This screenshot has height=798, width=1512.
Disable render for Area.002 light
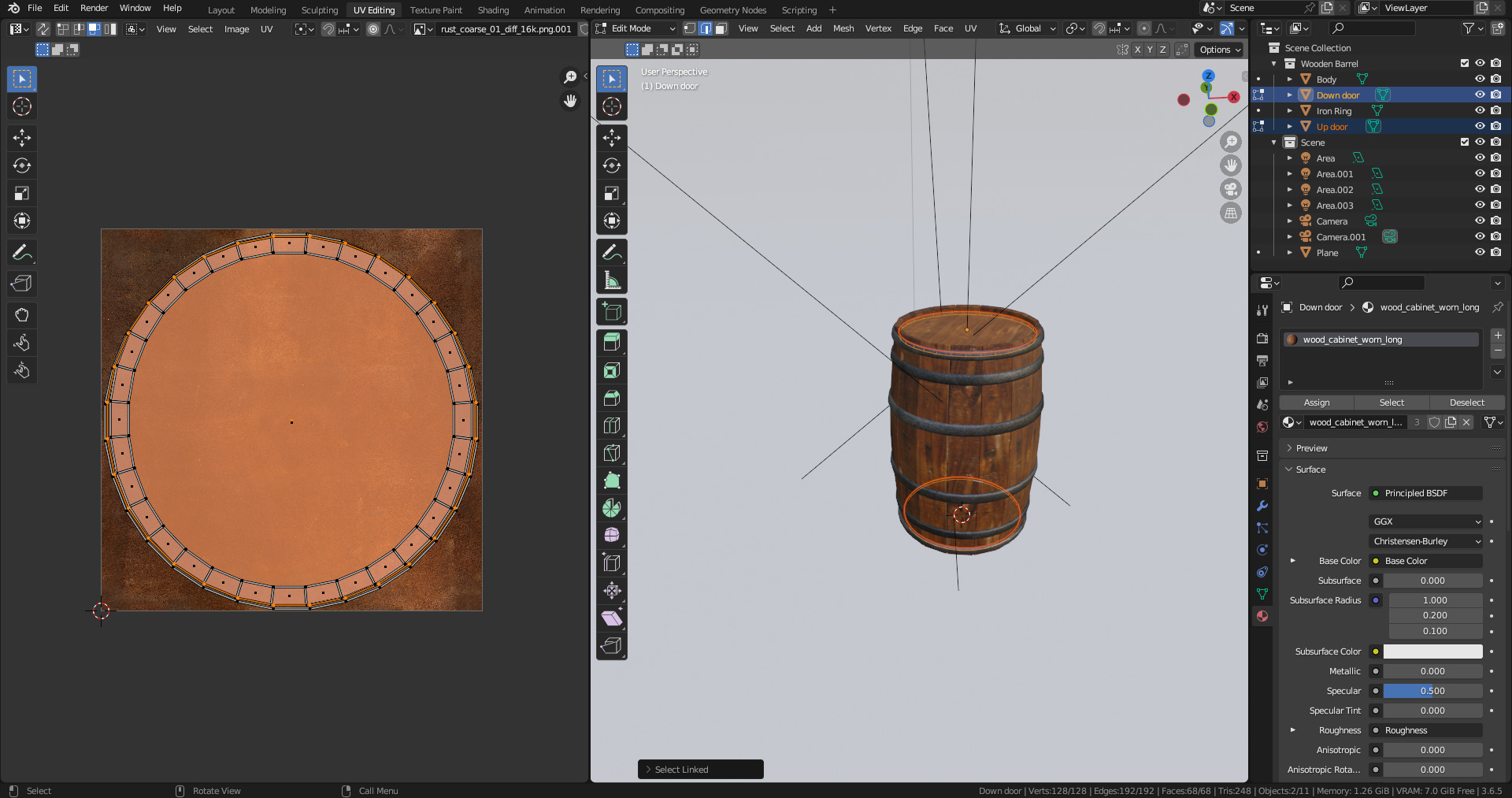coord(1495,189)
